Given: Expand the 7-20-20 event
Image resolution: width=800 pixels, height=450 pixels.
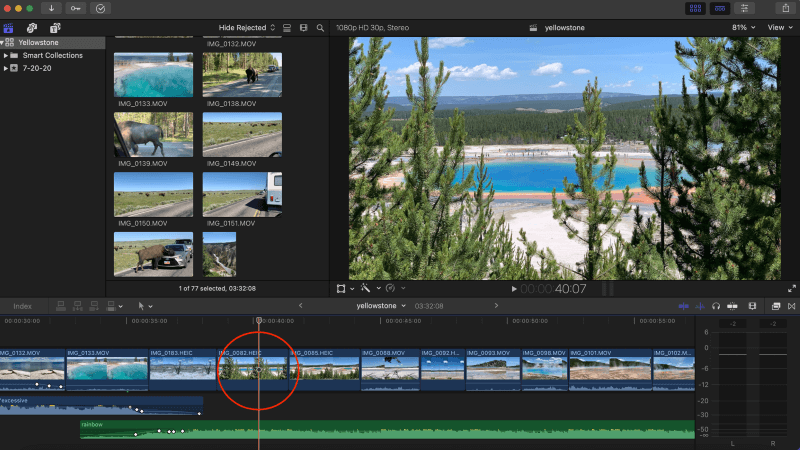Looking at the screenshot, I should (x=6, y=68).
